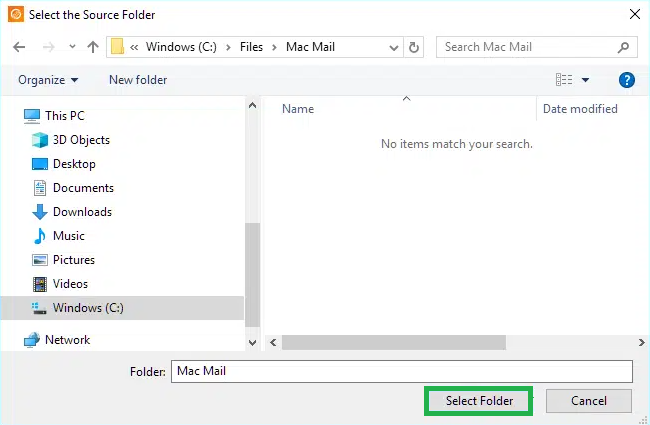The image size is (650, 425).
Task: Click the horizontal scrollbar left arrow
Action: 273,342
